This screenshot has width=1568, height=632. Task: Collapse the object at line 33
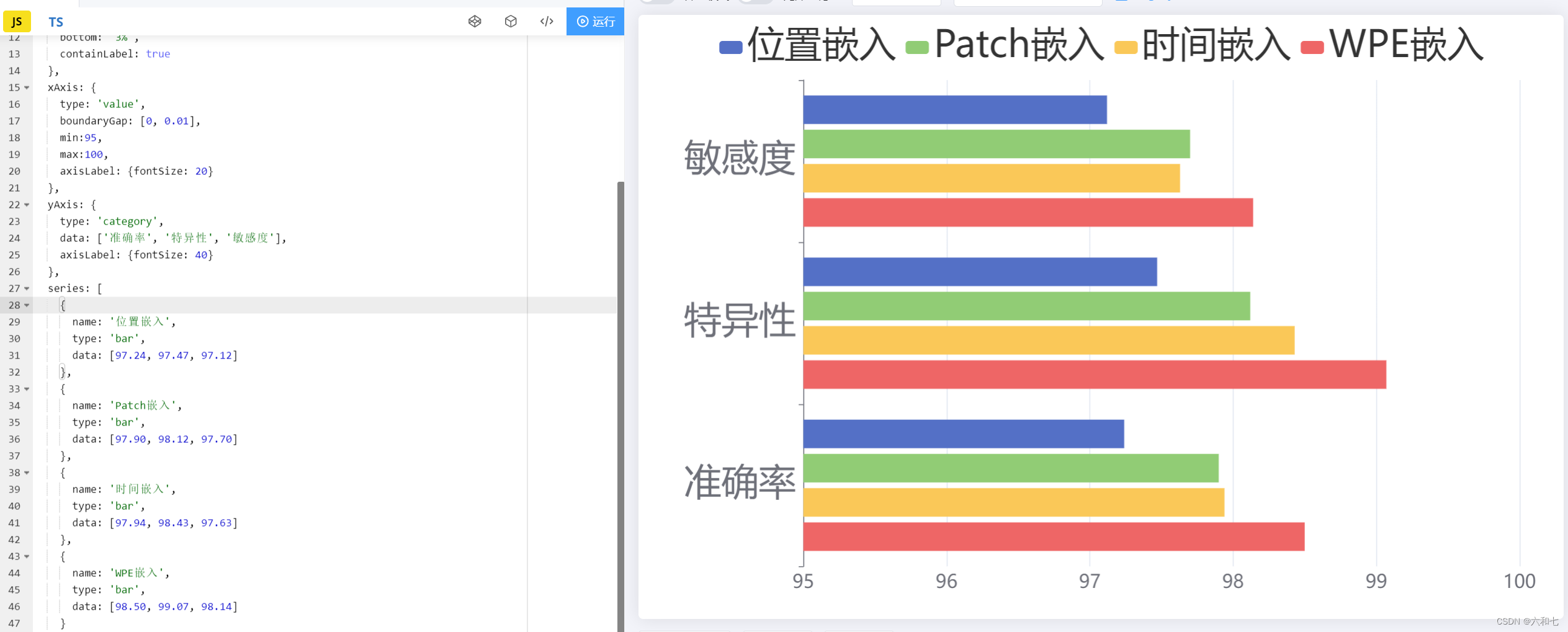click(x=27, y=389)
